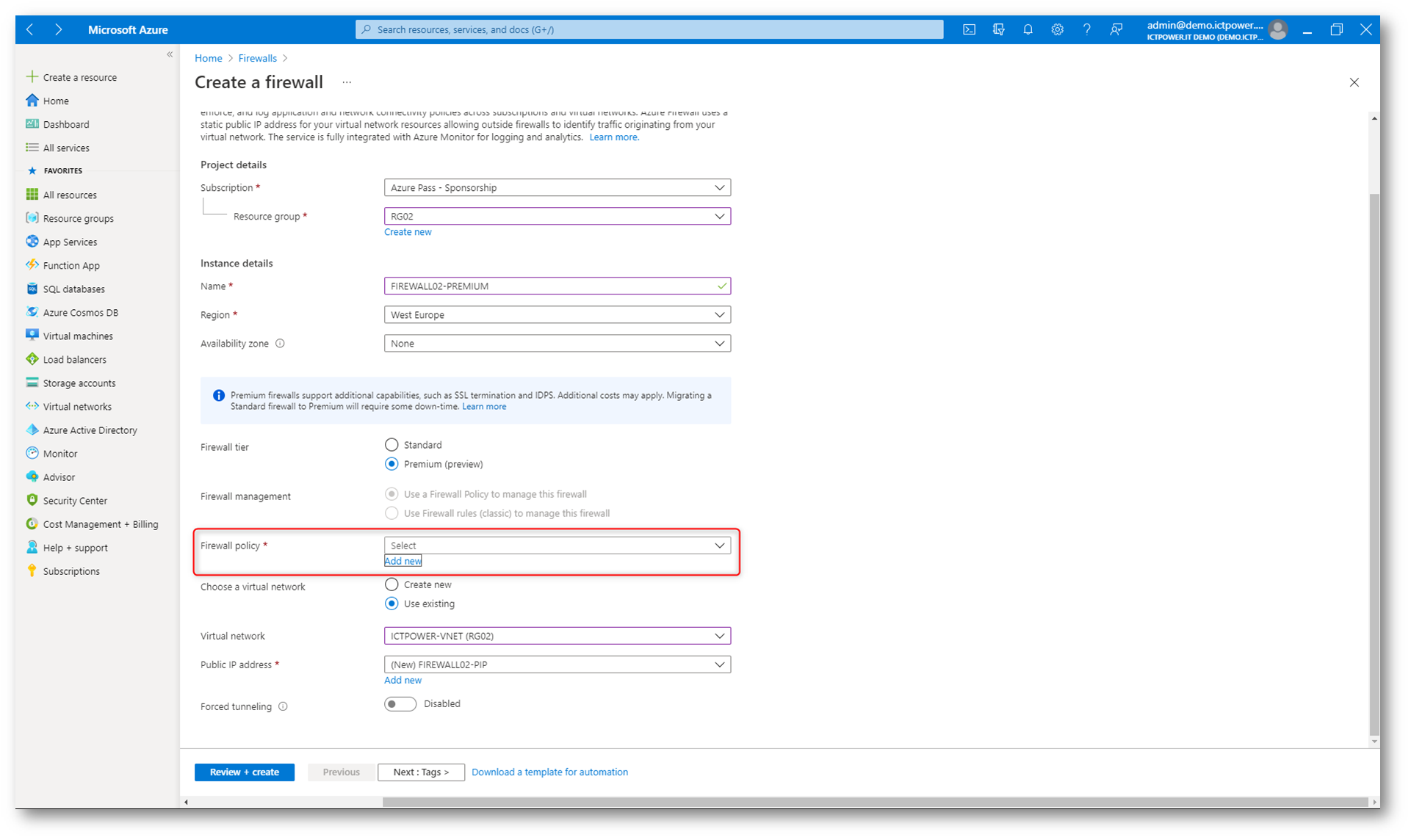Choose Use existing virtual network
The image size is (1411, 840).
[x=391, y=604]
